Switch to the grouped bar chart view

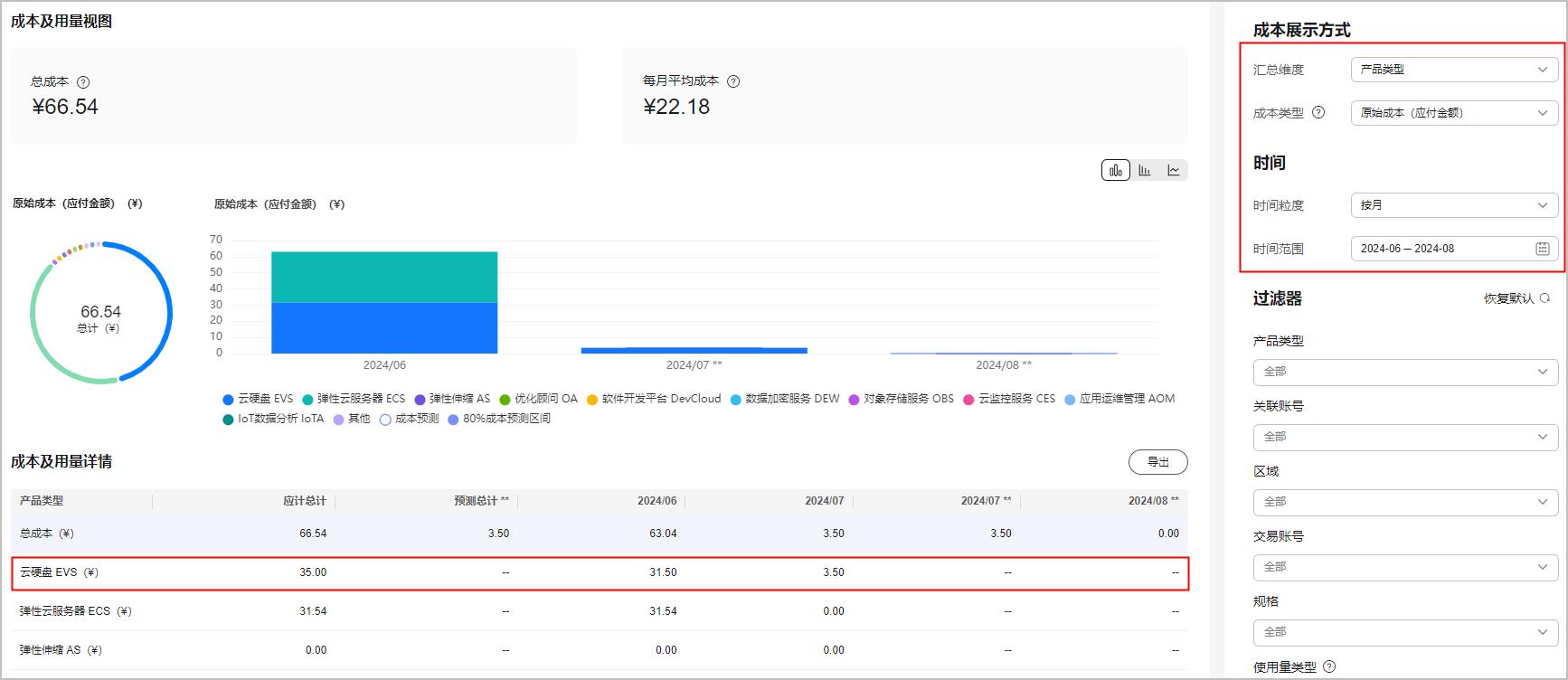1145,170
